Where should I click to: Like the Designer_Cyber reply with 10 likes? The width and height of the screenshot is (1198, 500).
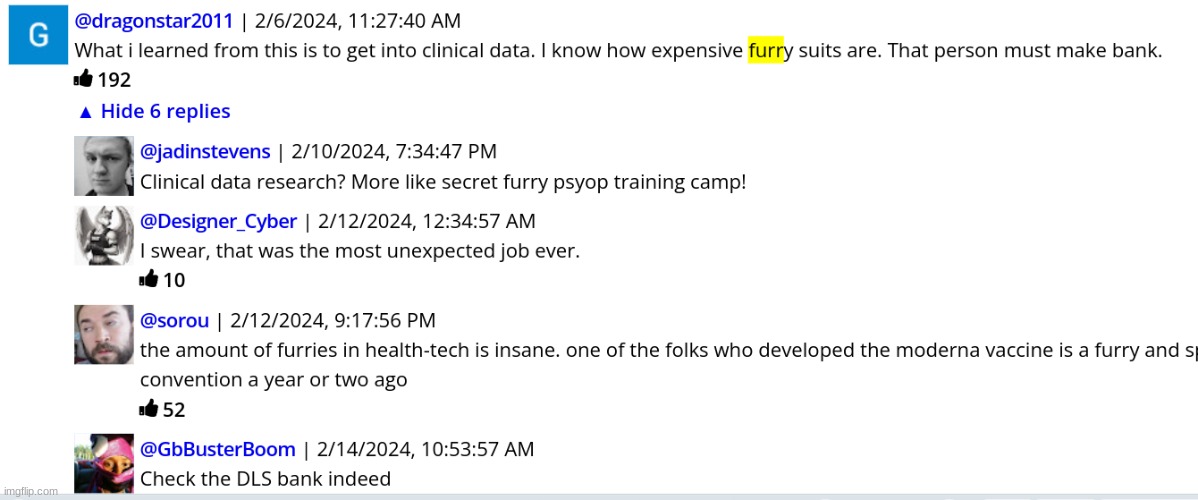click(x=149, y=279)
